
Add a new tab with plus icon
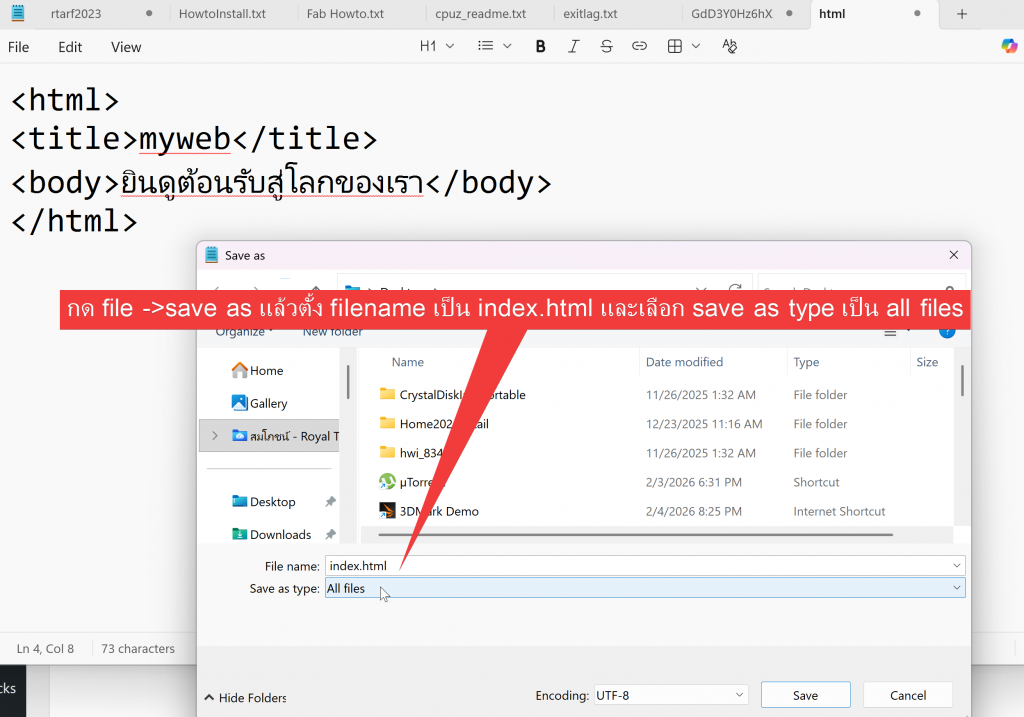[962, 14]
